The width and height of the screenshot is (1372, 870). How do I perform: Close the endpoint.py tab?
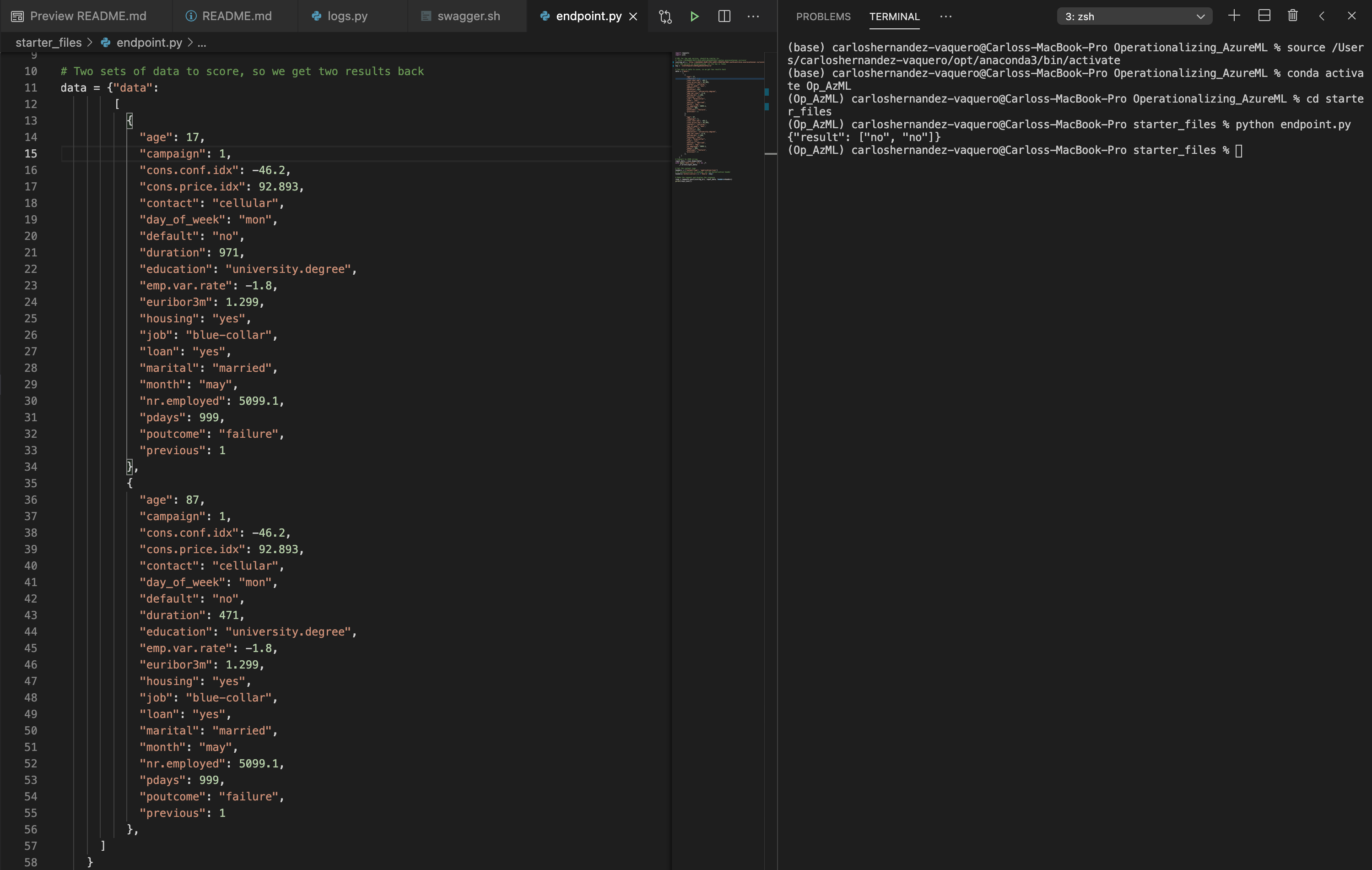click(x=633, y=16)
